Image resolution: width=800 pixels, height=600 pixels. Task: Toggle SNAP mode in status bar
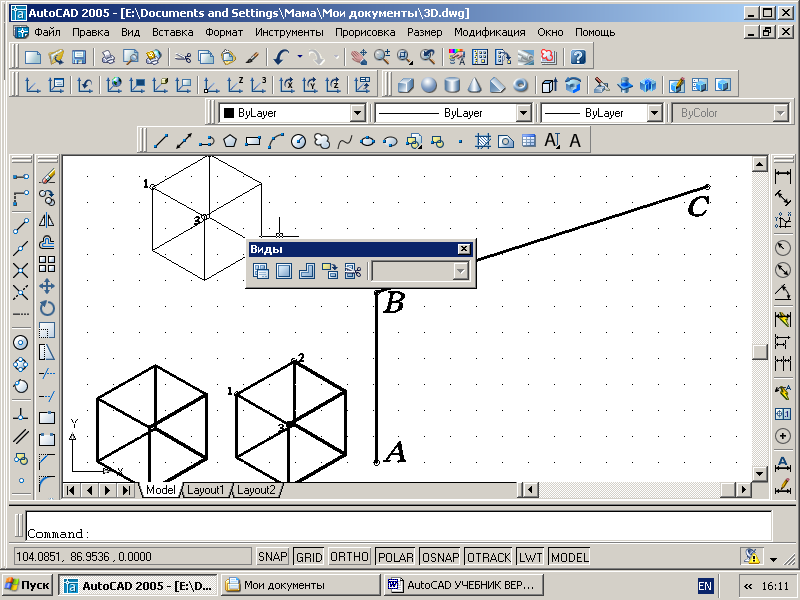tap(272, 557)
